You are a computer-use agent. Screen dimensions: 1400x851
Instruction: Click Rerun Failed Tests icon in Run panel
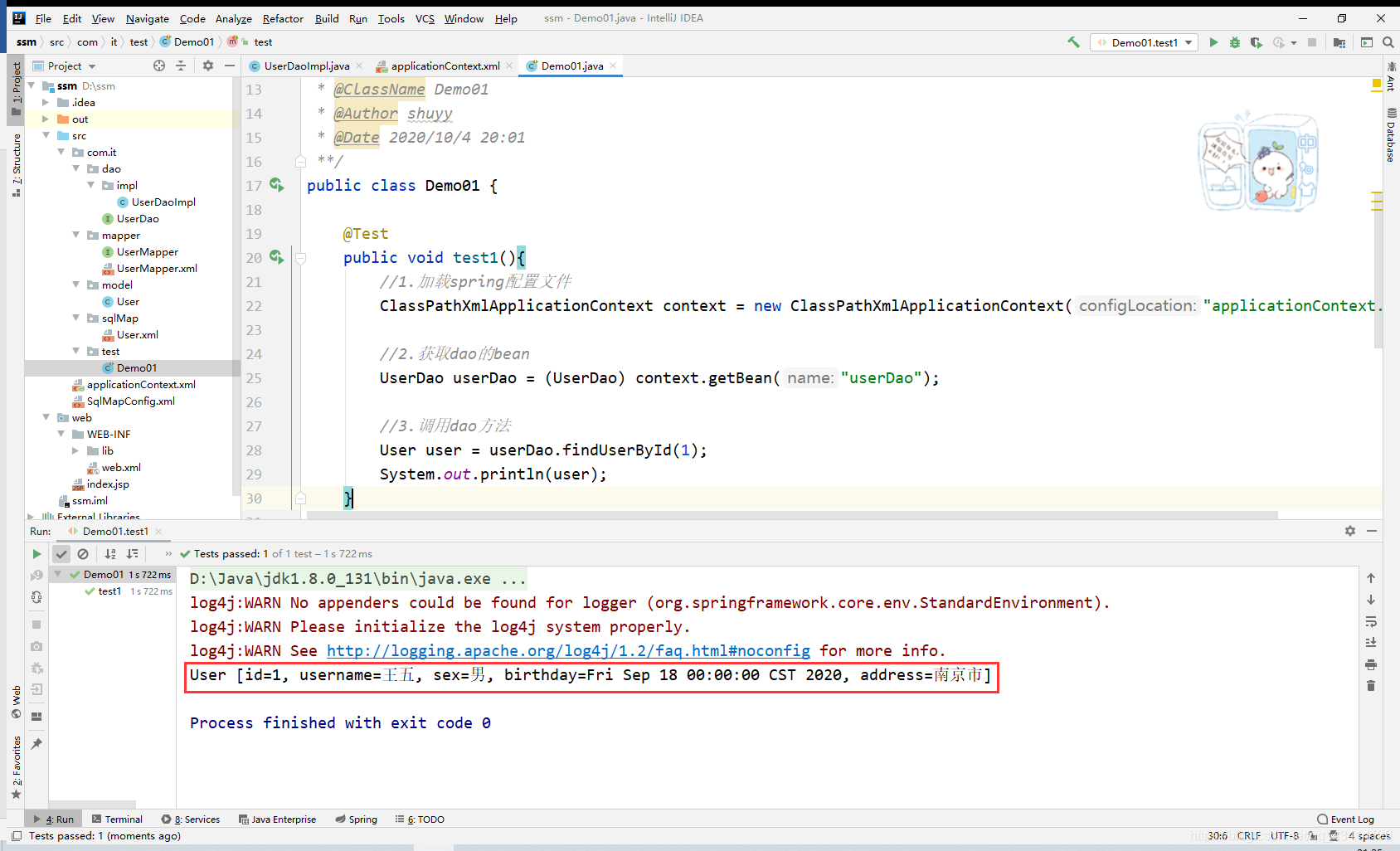(x=36, y=575)
